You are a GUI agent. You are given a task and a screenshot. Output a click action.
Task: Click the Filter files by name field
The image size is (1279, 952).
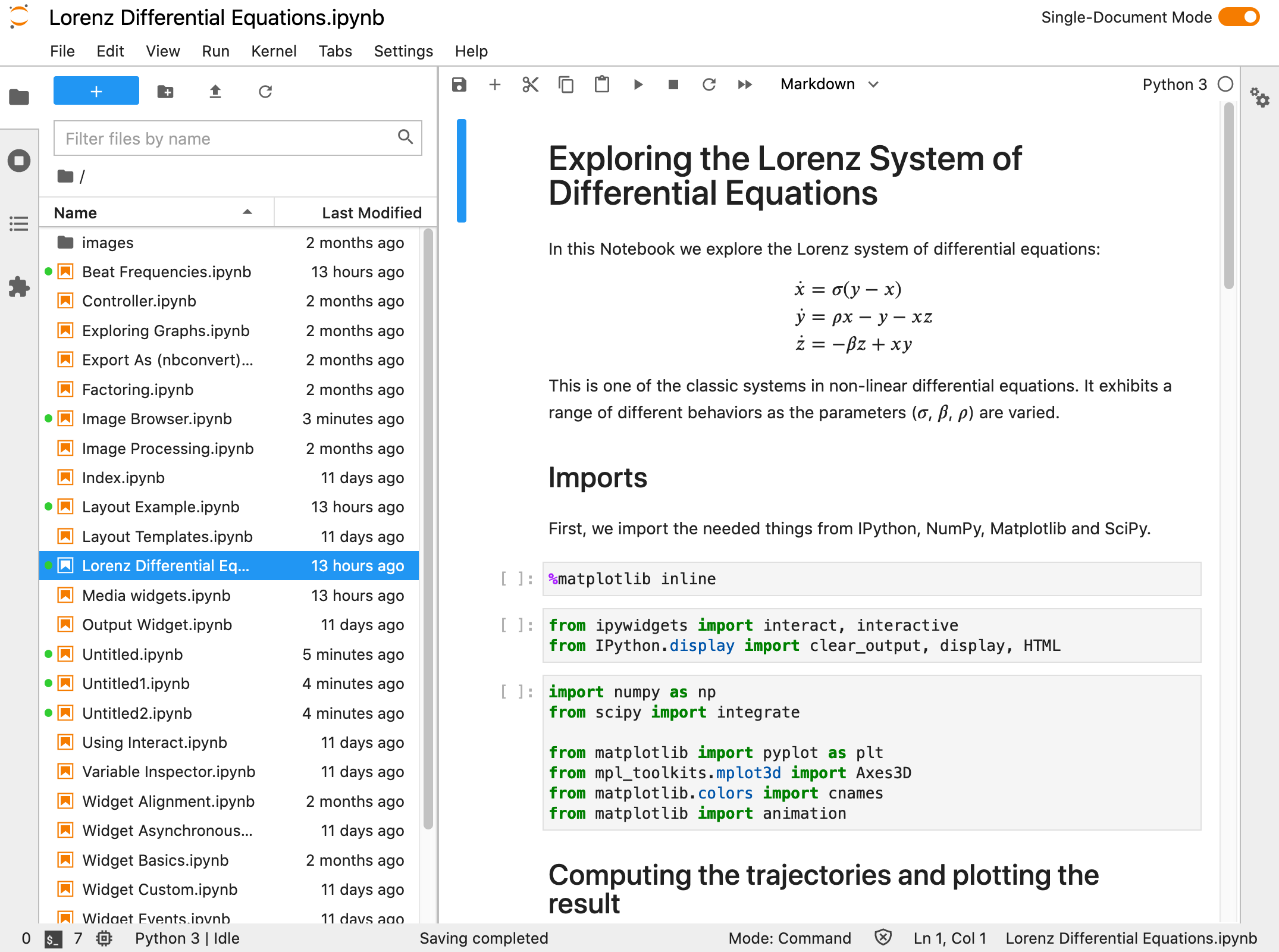(x=226, y=138)
